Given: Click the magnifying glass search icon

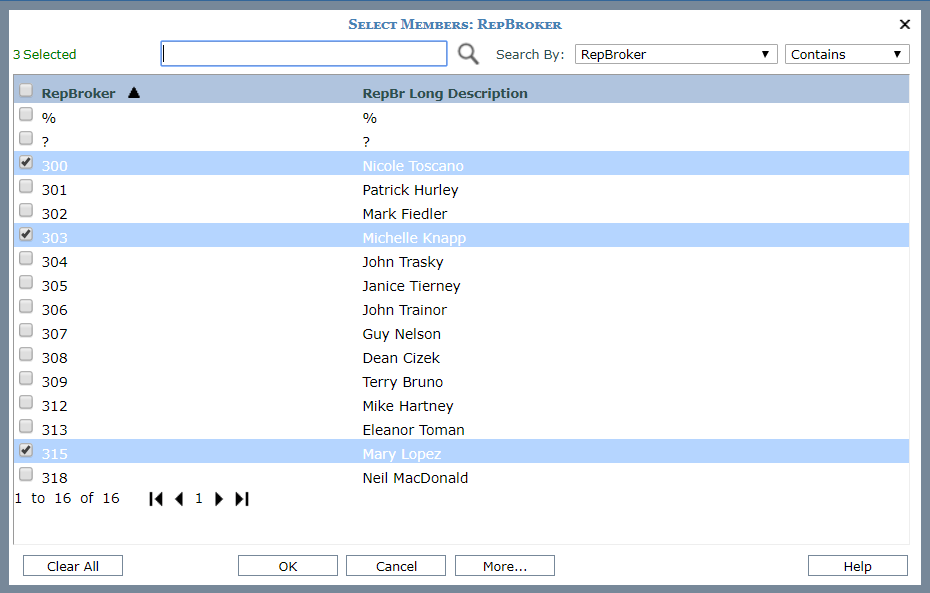Looking at the screenshot, I should (468, 54).
